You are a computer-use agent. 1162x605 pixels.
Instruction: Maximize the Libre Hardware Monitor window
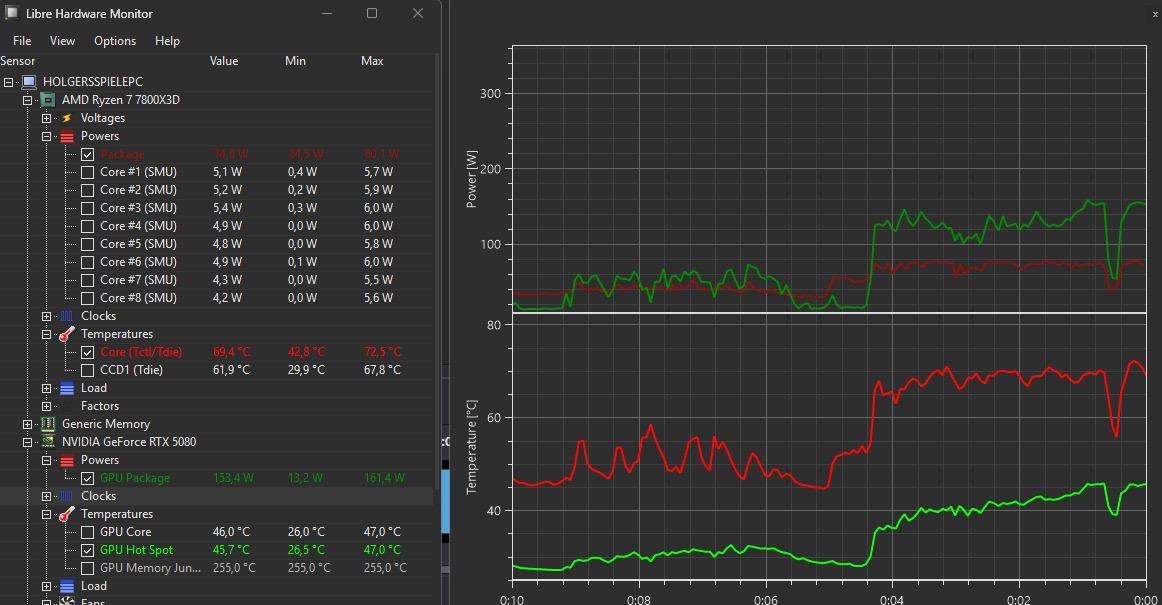click(372, 13)
